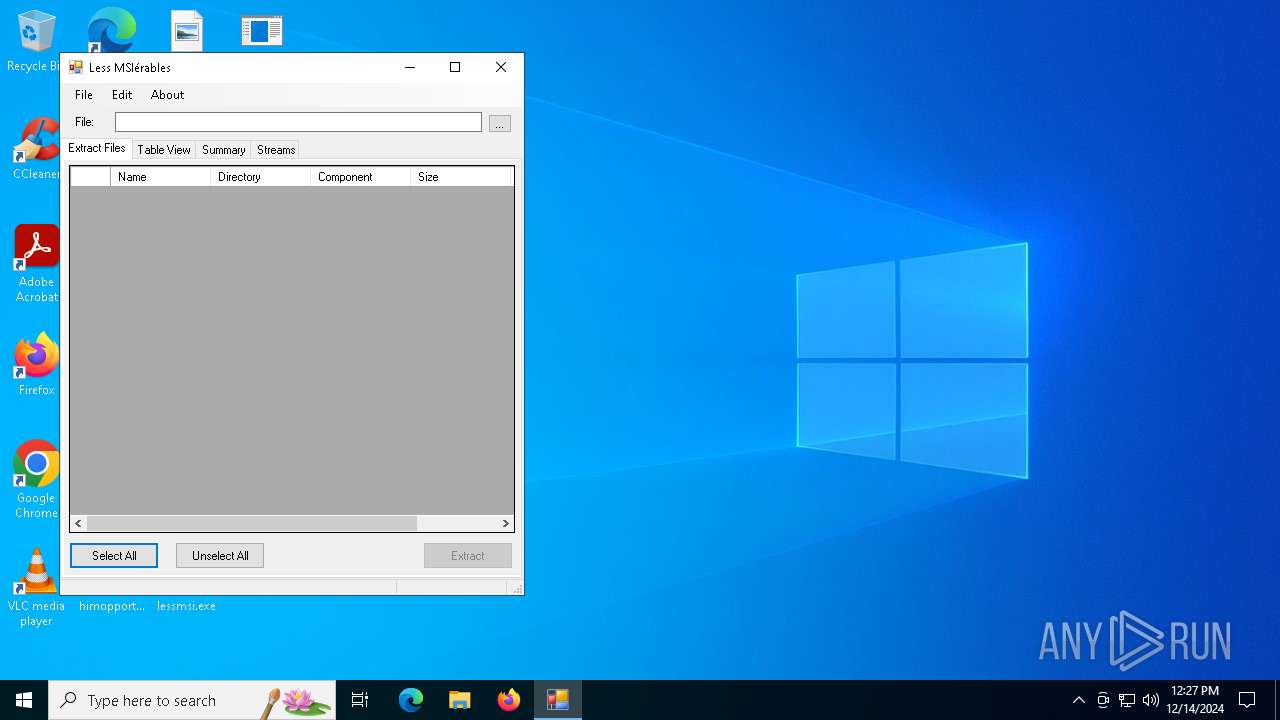Sort by the Component column header
This screenshot has height=720, width=1280.
[x=360, y=177]
